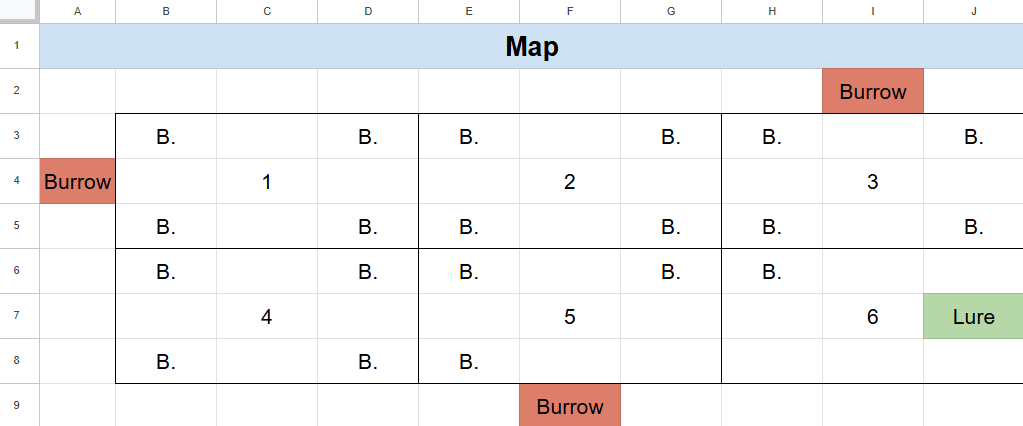Click the cell containing number 1
Screen dimensions: 1023x426
click(267, 181)
